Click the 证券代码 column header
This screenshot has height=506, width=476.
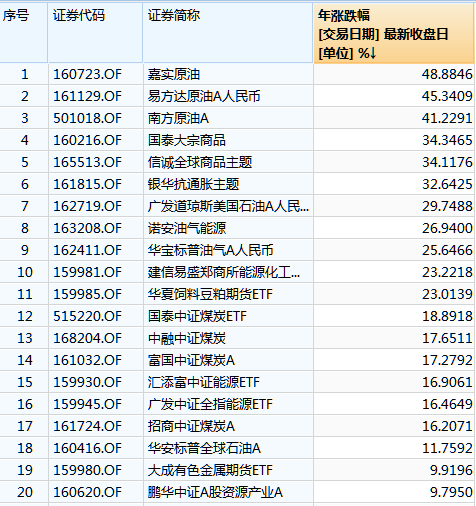95,33
